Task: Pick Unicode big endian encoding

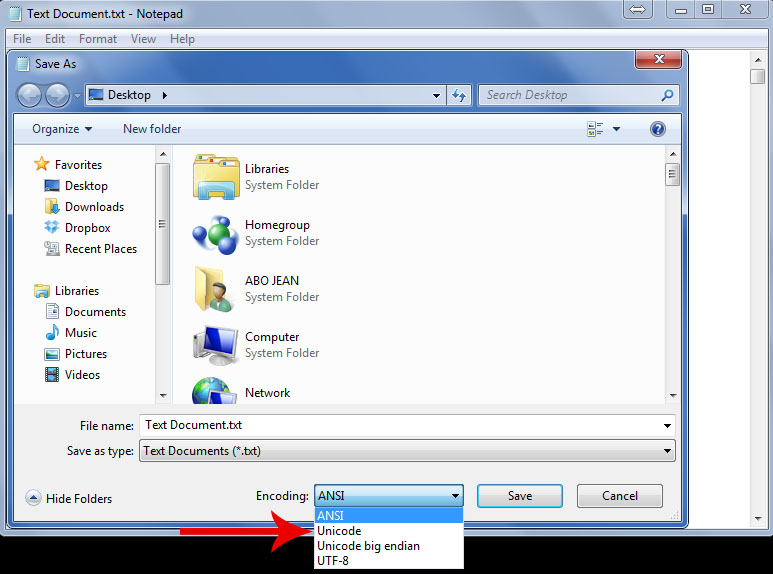Action: click(x=368, y=546)
